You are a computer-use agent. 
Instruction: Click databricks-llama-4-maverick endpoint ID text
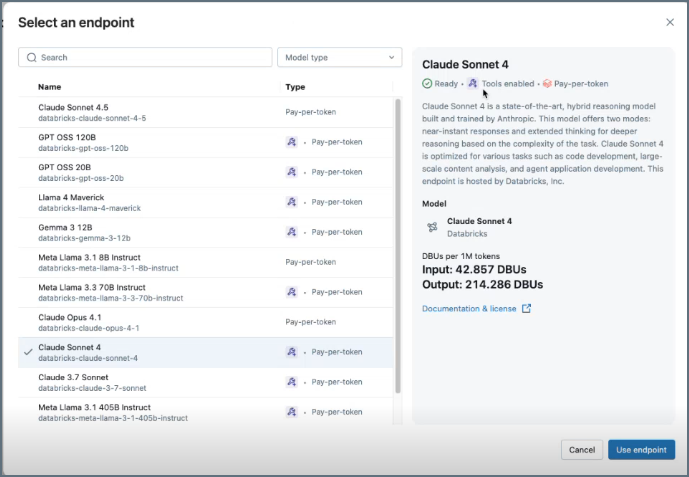tap(89, 208)
